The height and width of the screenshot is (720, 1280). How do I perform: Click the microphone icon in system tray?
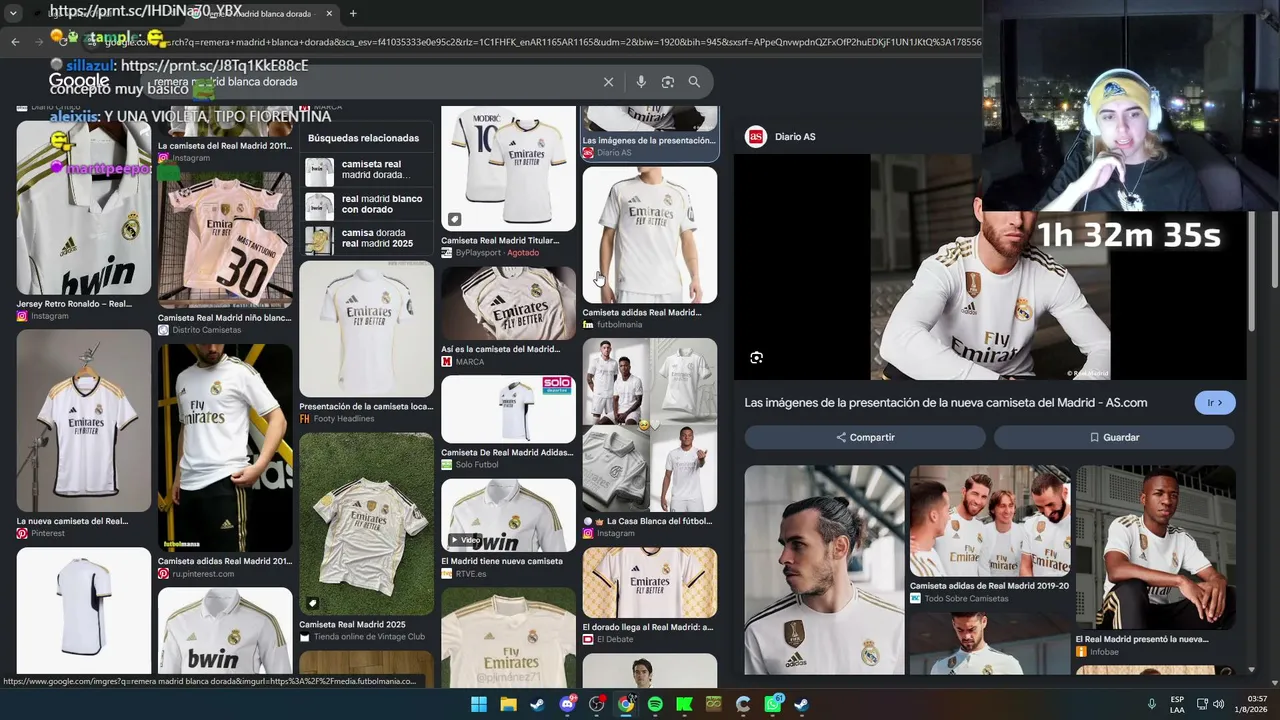point(1152,704)
